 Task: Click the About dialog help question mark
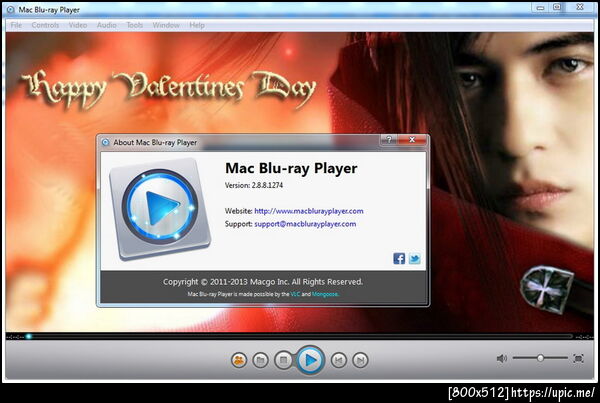(389, 140)
